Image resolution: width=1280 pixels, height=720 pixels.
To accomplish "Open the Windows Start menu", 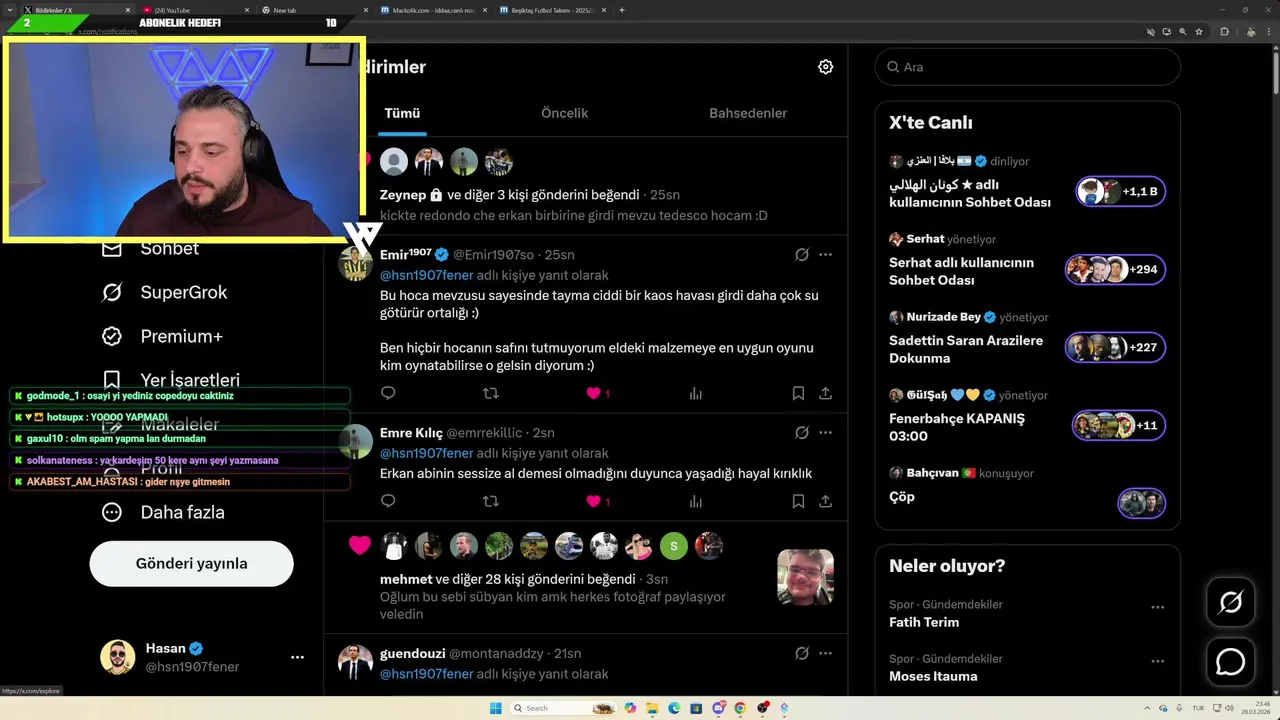I will click(495, 708).
